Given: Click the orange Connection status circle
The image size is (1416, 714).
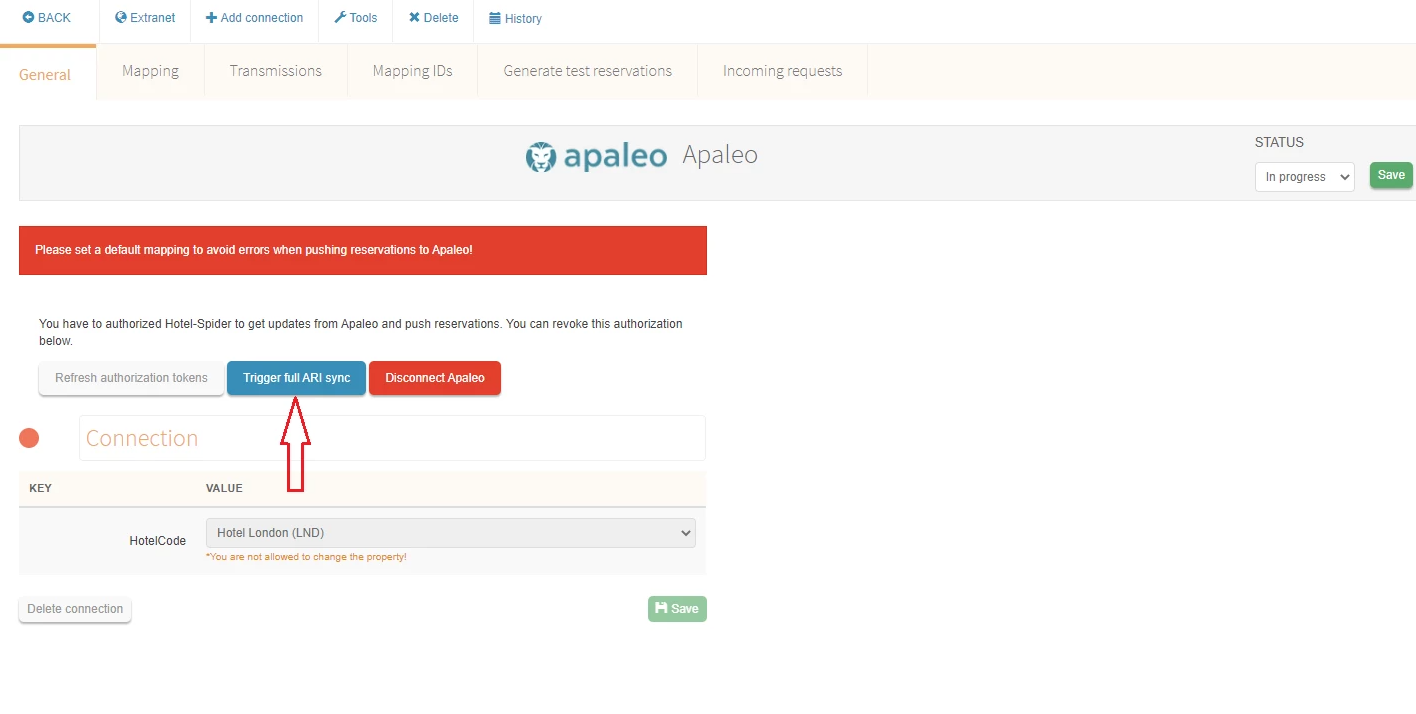Looking at the screenshot, I should coord(29,438).
